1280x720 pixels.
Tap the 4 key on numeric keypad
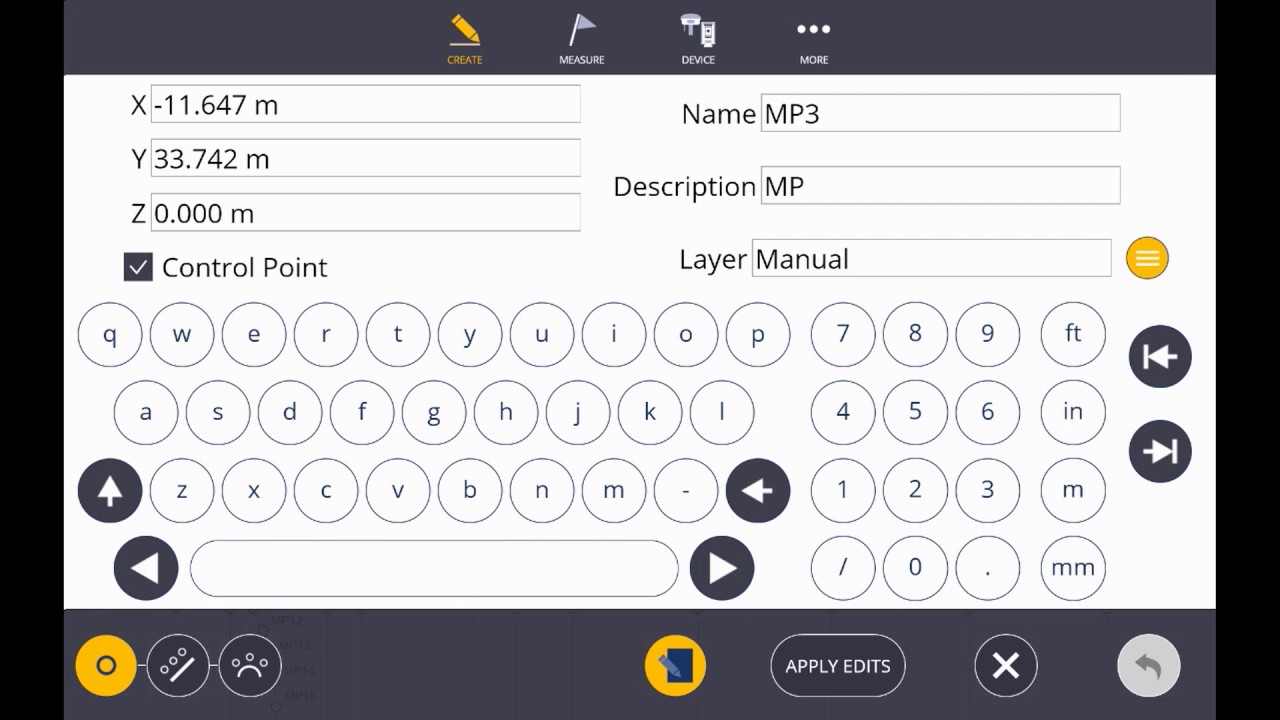click(843, 412)
